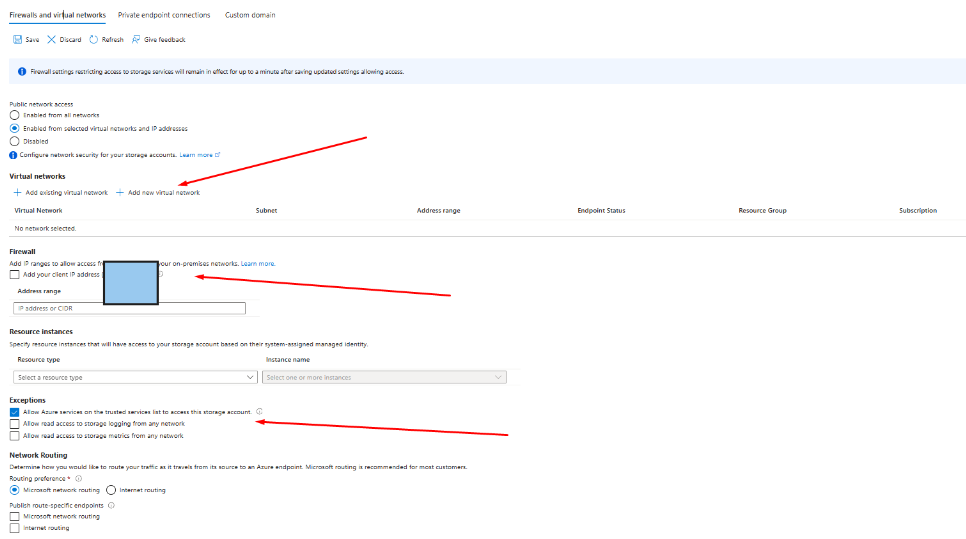The image size is (966, 539).
Task: Select the Disabled public network access option
Action: [14, 141]
